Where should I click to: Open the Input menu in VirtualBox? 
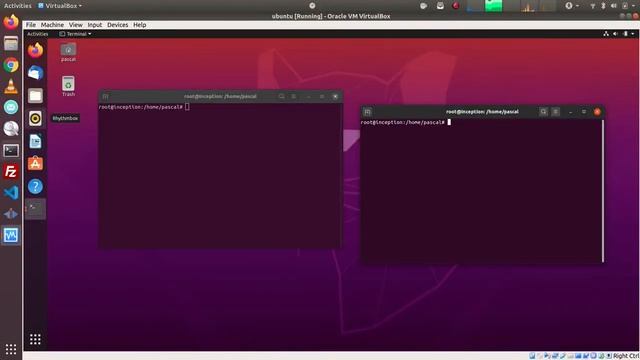(95, 25)
